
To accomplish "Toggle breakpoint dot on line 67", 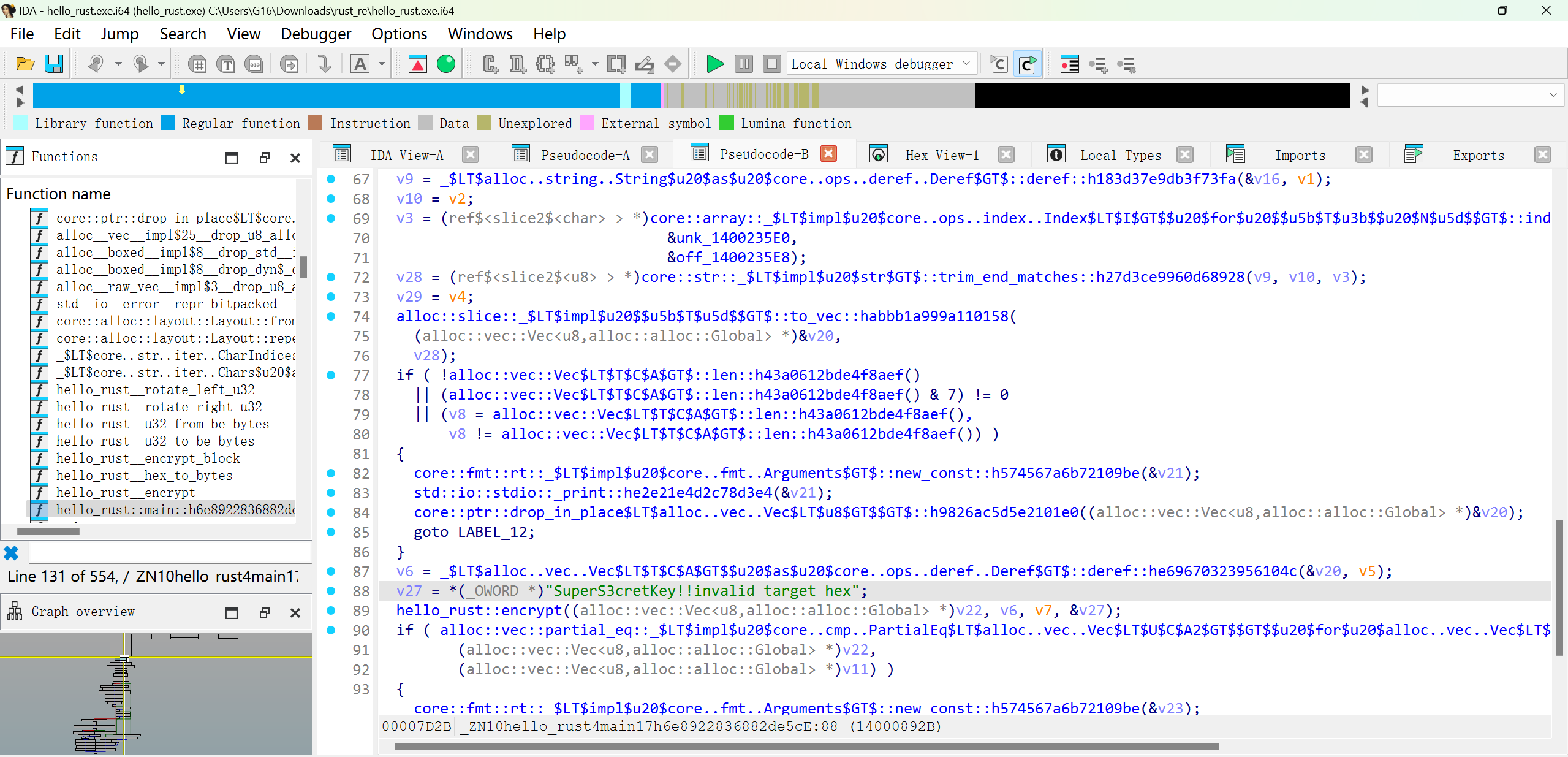I will coord(331,179).
